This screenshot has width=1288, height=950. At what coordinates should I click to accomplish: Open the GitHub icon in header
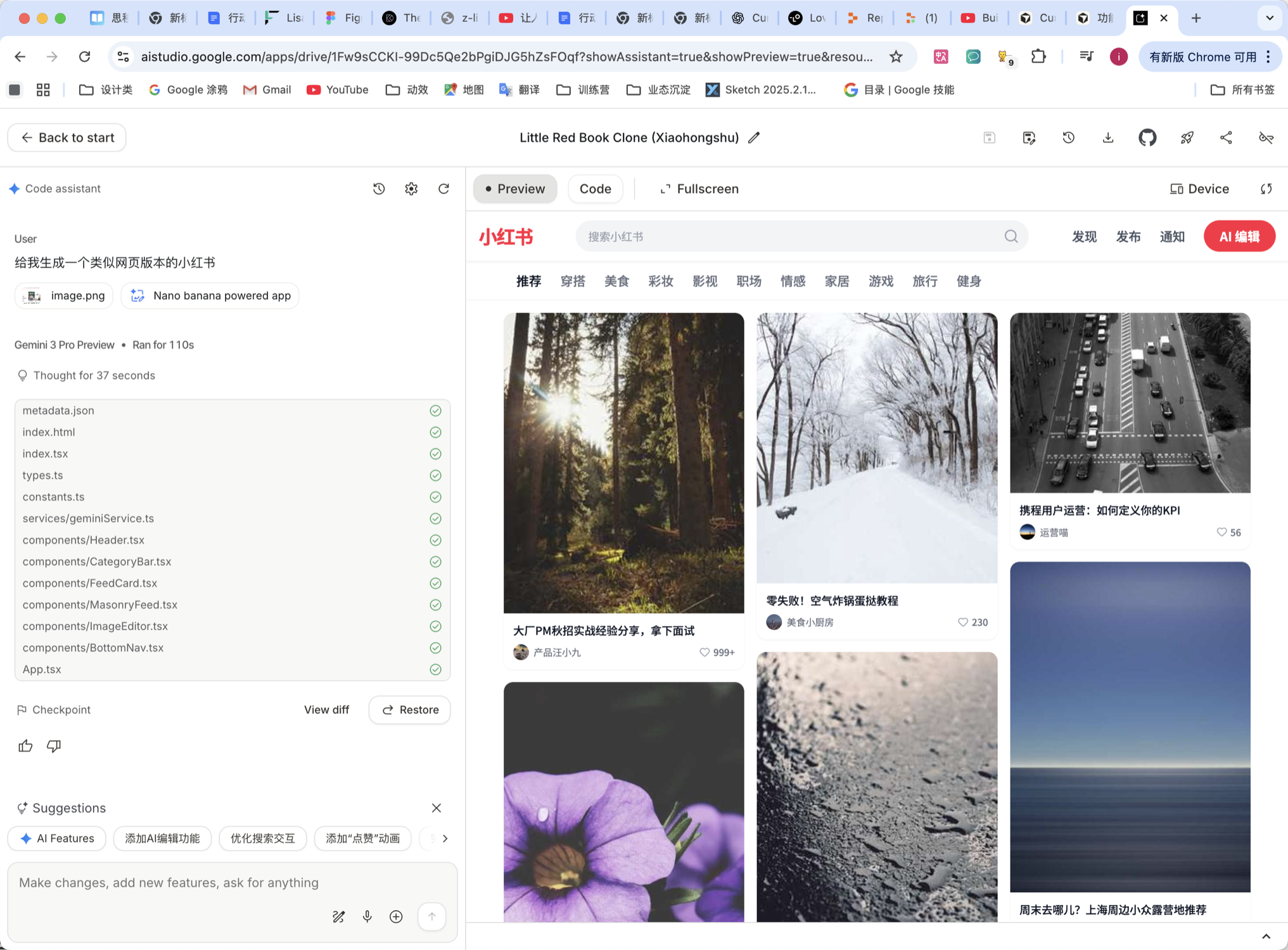pyautogui.click(x=1147, y=138)
